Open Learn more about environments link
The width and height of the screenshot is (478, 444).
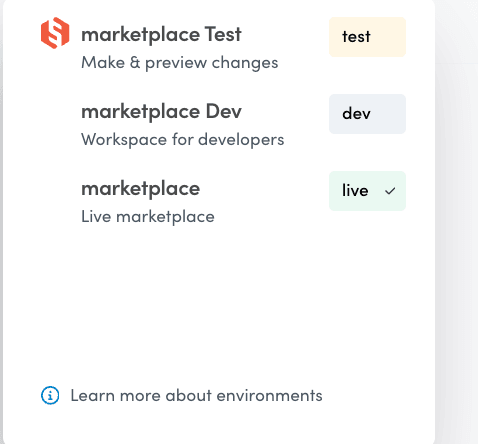tap(182, 395)
